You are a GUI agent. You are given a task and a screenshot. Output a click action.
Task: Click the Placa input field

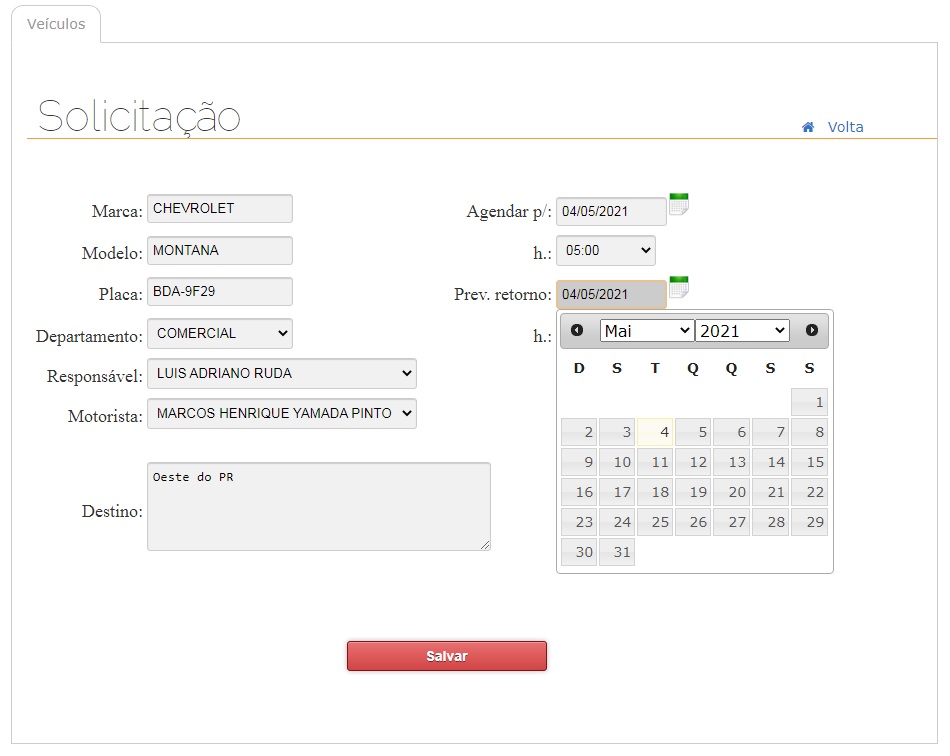(220, 292)
